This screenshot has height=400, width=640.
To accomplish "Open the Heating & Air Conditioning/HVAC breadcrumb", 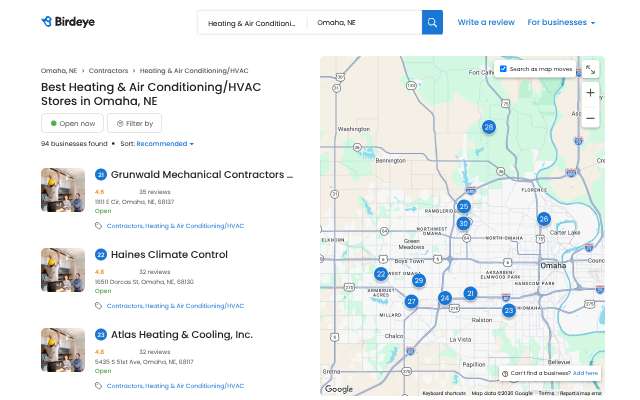I will (194, 71).
